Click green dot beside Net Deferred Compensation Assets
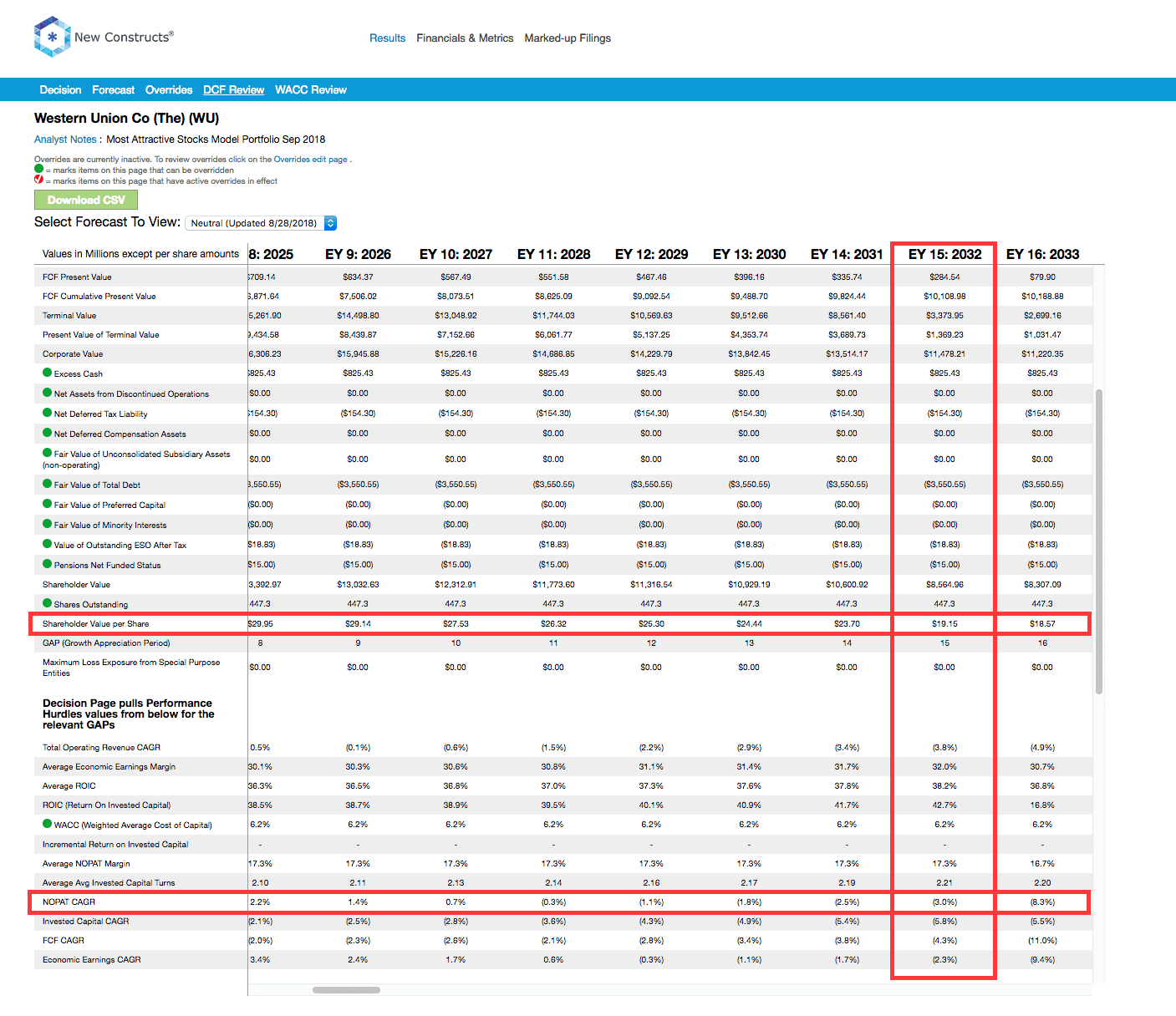Viewport: 1176px width, 1016px height. [48, 433]
